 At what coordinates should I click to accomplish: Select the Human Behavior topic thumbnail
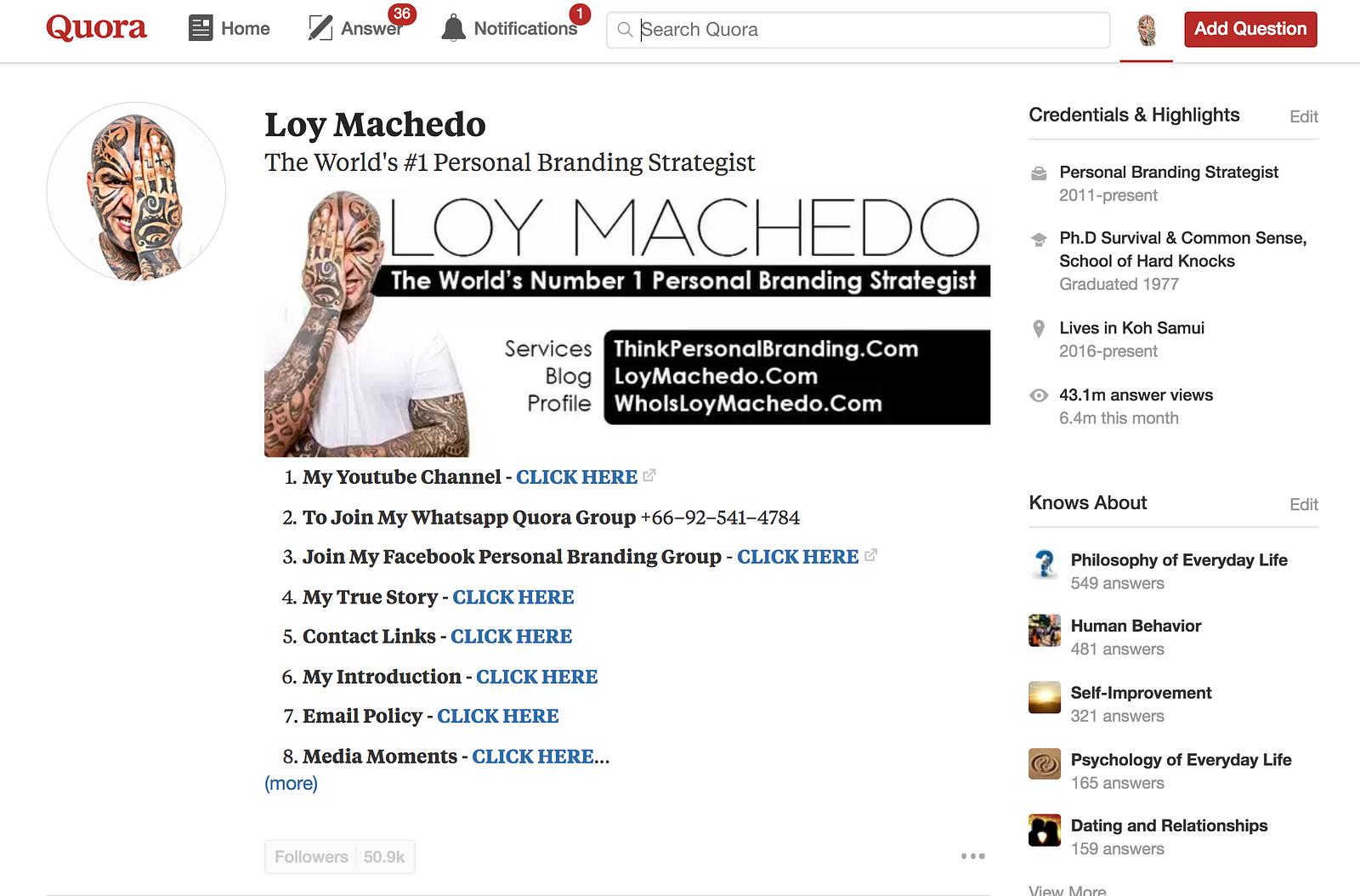(x=1045, y=630)
